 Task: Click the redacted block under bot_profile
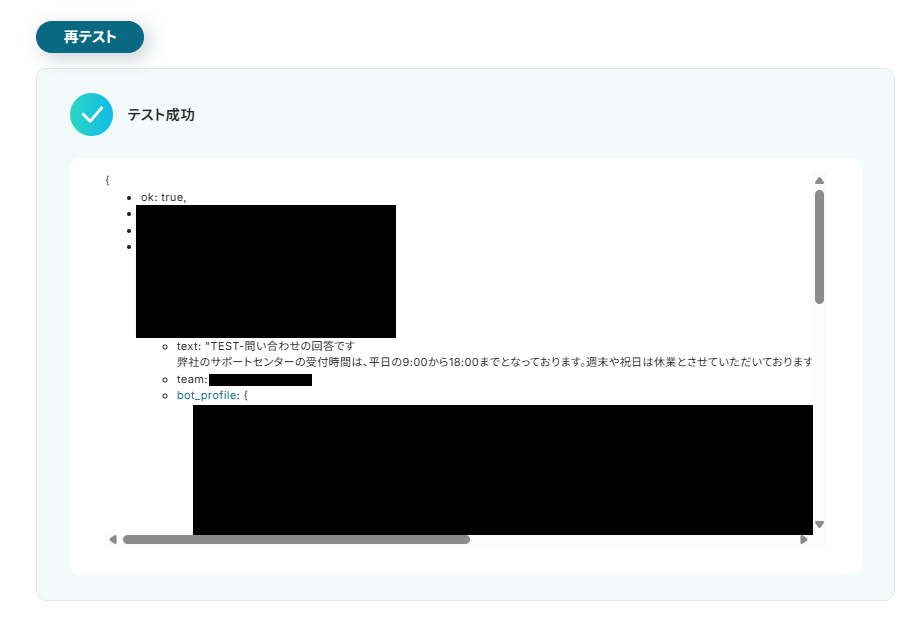(x=503, y=470)
